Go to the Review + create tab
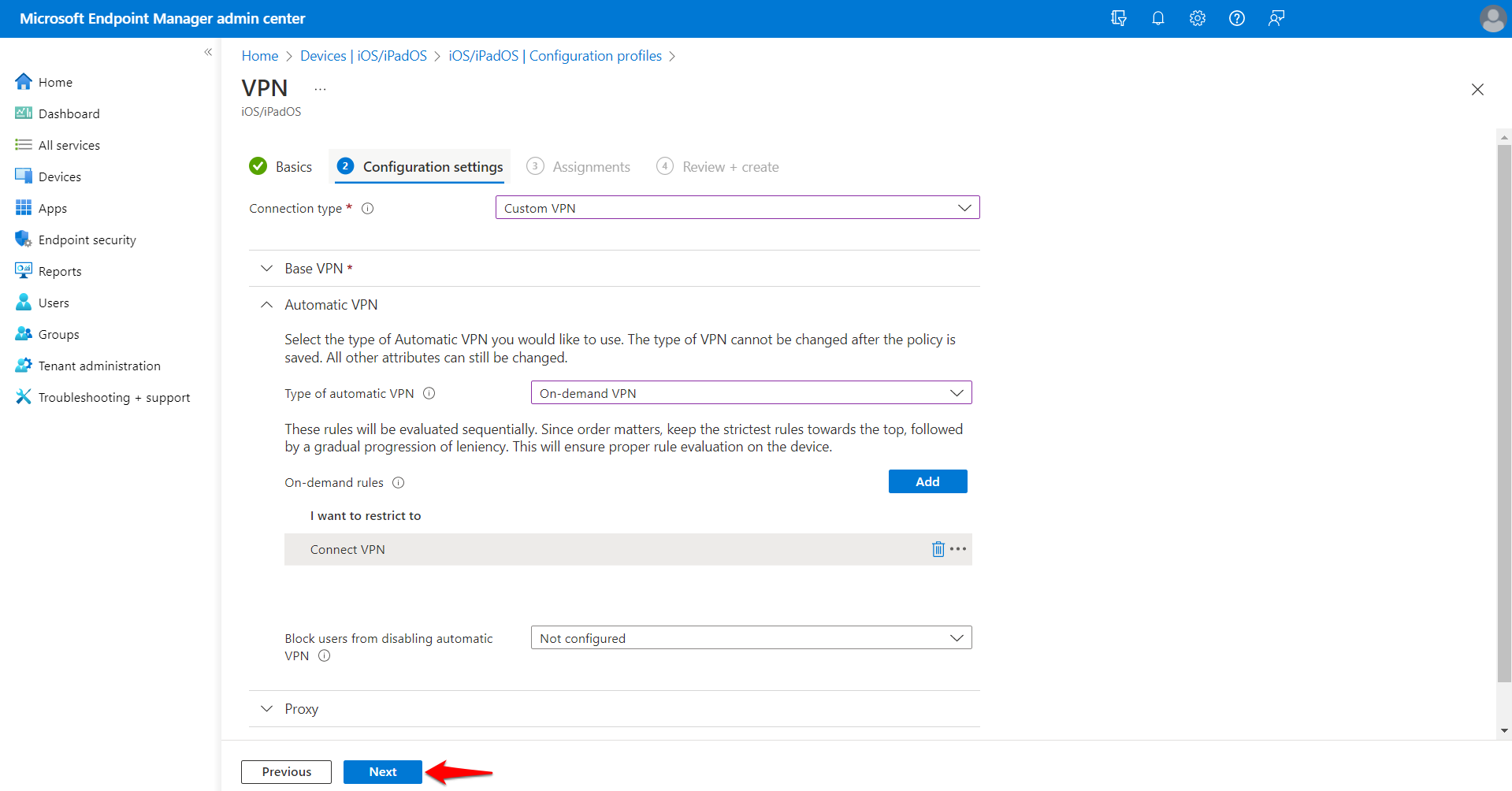 [718, 166]
